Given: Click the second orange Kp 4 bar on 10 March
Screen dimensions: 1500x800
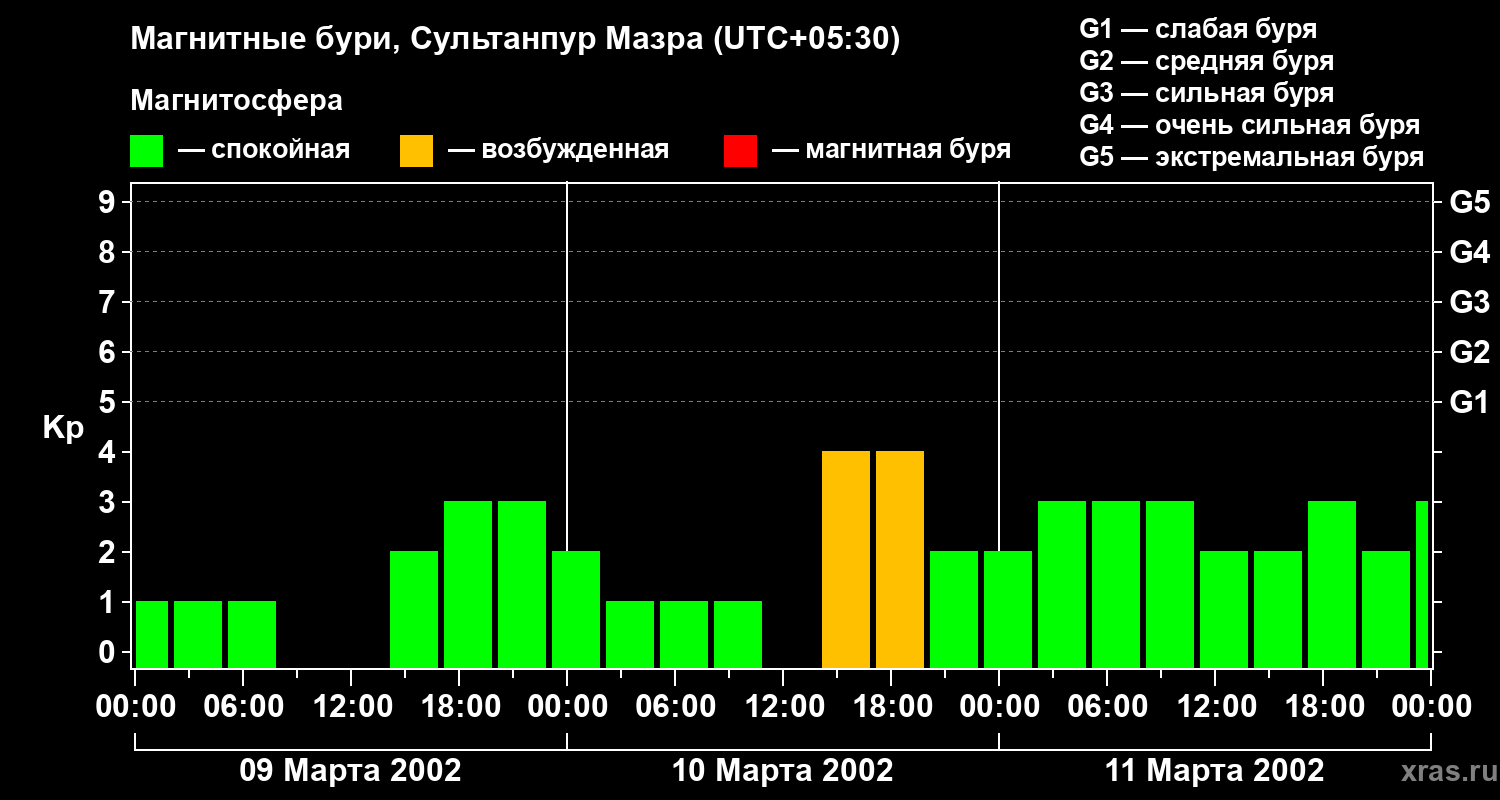Looking at the screenshot, I should [900, 560].
